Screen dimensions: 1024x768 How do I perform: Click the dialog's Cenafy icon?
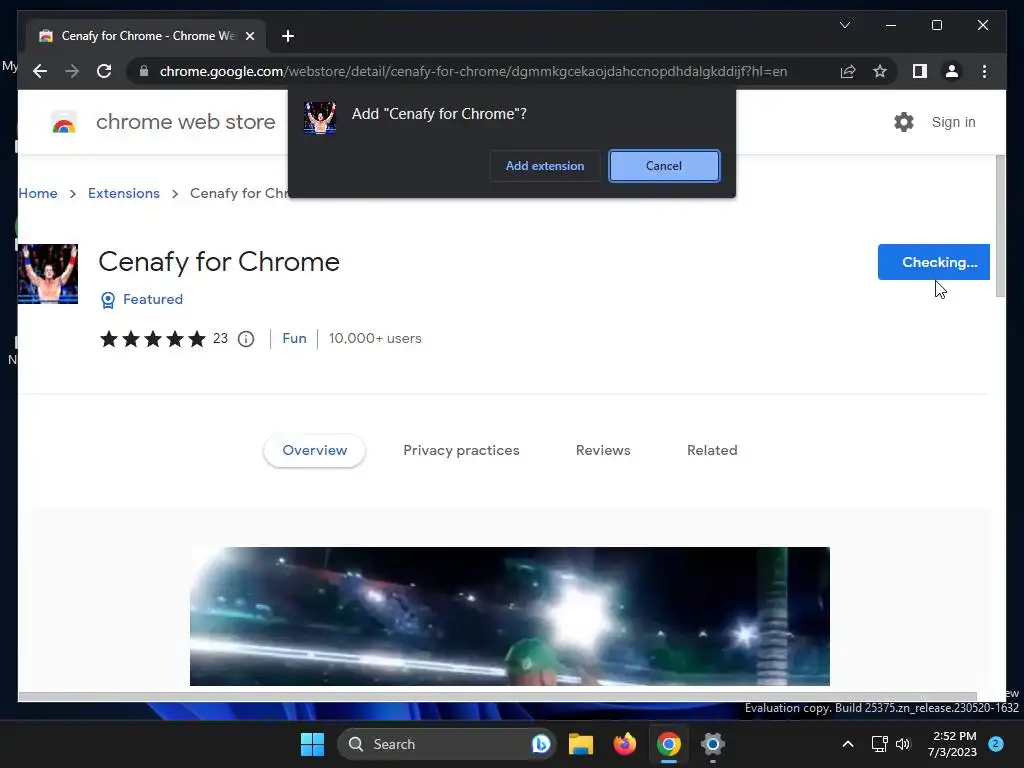[x=320, y=118]
